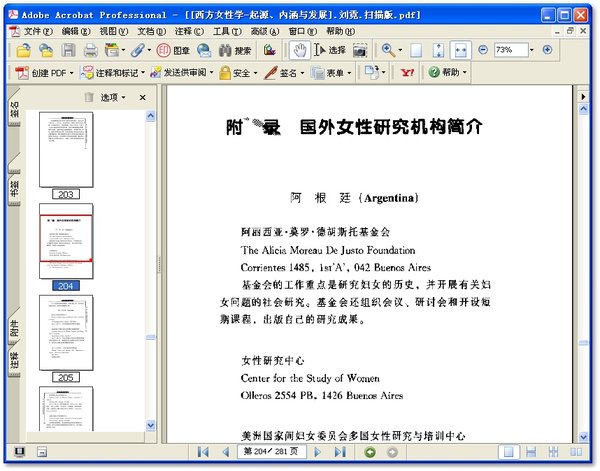Click the grey next view button
Screen dimensions: 600x471
point(392,452)
